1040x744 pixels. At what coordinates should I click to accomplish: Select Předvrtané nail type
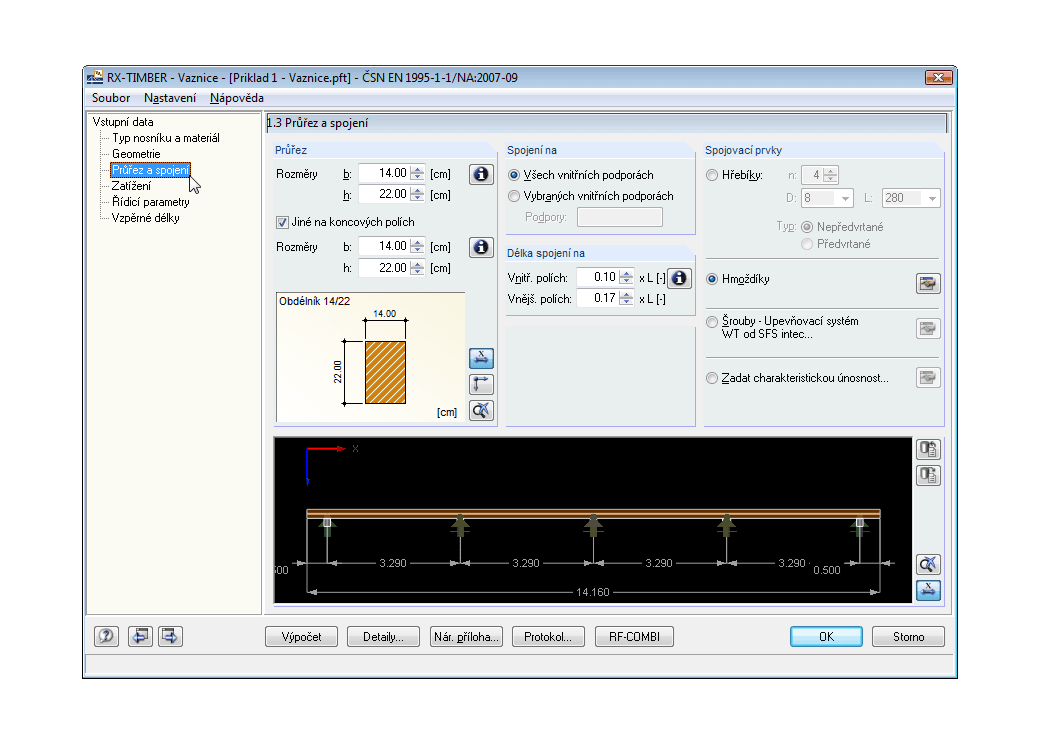807,244
